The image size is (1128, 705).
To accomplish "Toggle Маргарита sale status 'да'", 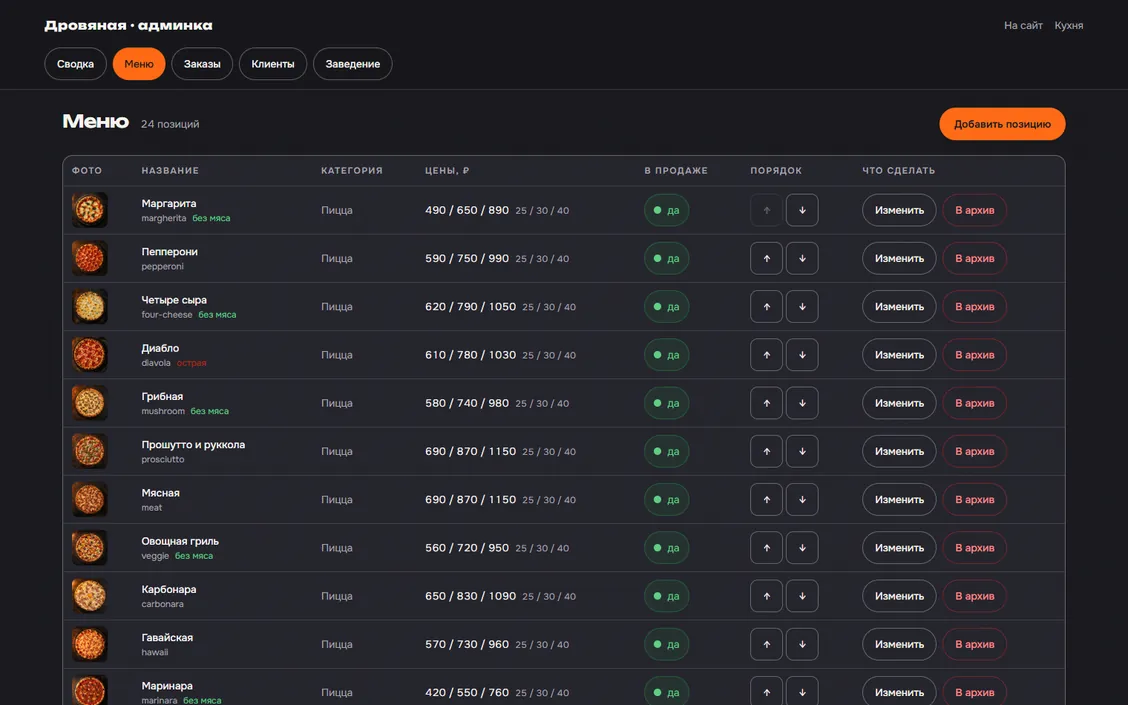I will pyautogui.click(x=666, y=210).
